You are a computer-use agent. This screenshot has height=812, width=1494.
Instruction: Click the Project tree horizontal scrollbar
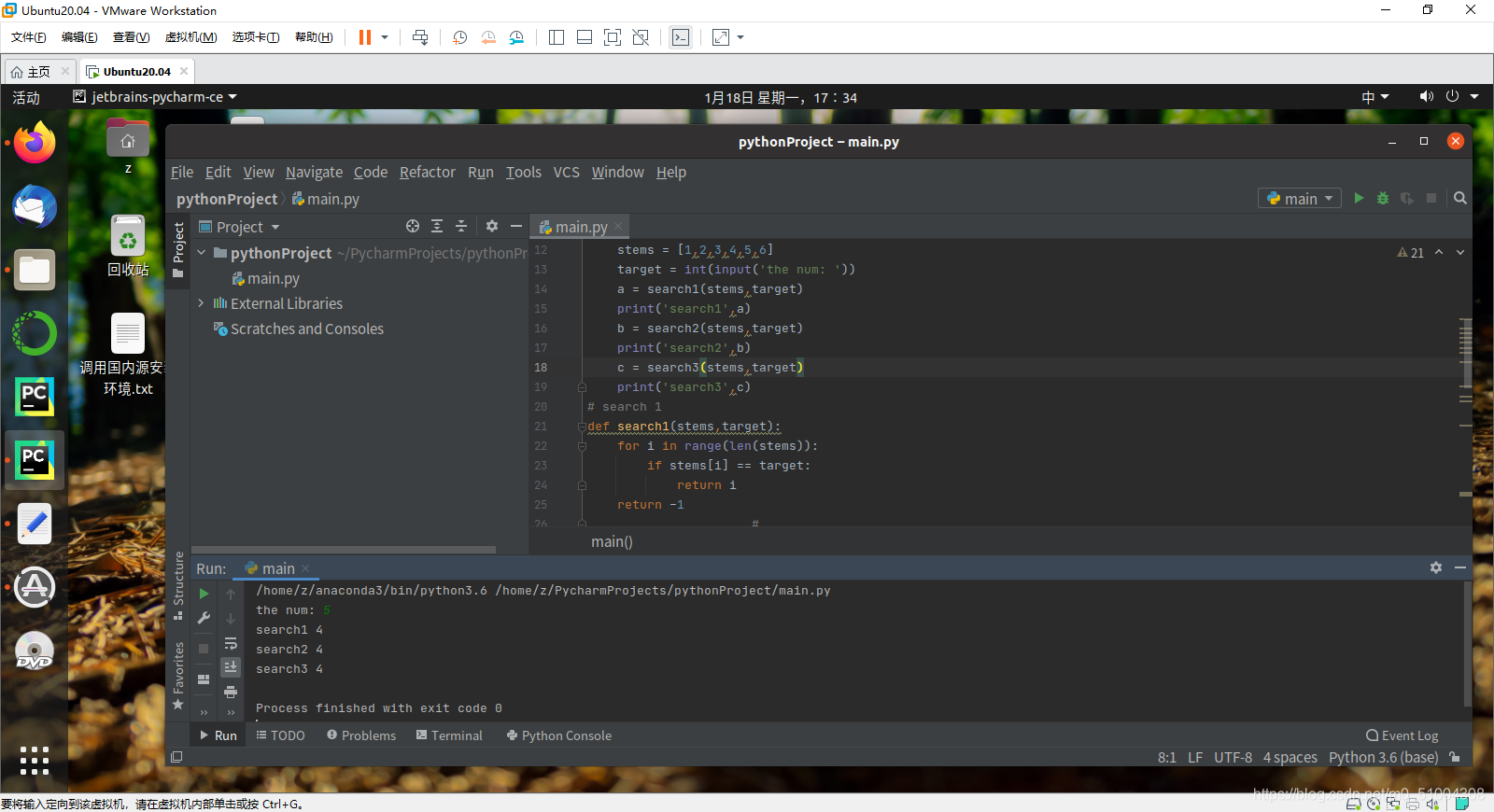pos(344,549)
